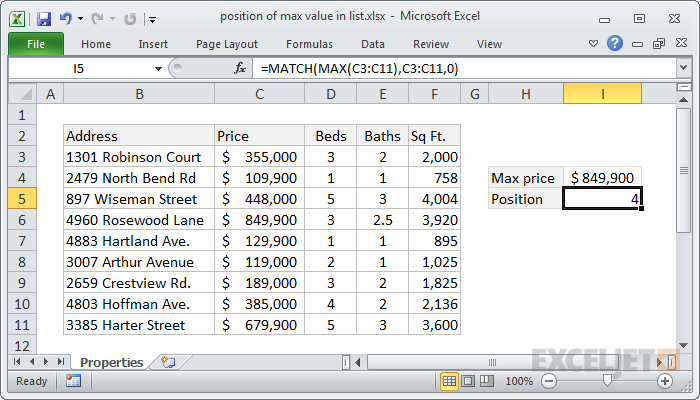This screenshot has width=700, height=400.
Task: Close the workbook window via ribbon X
Action: (681, 43)
